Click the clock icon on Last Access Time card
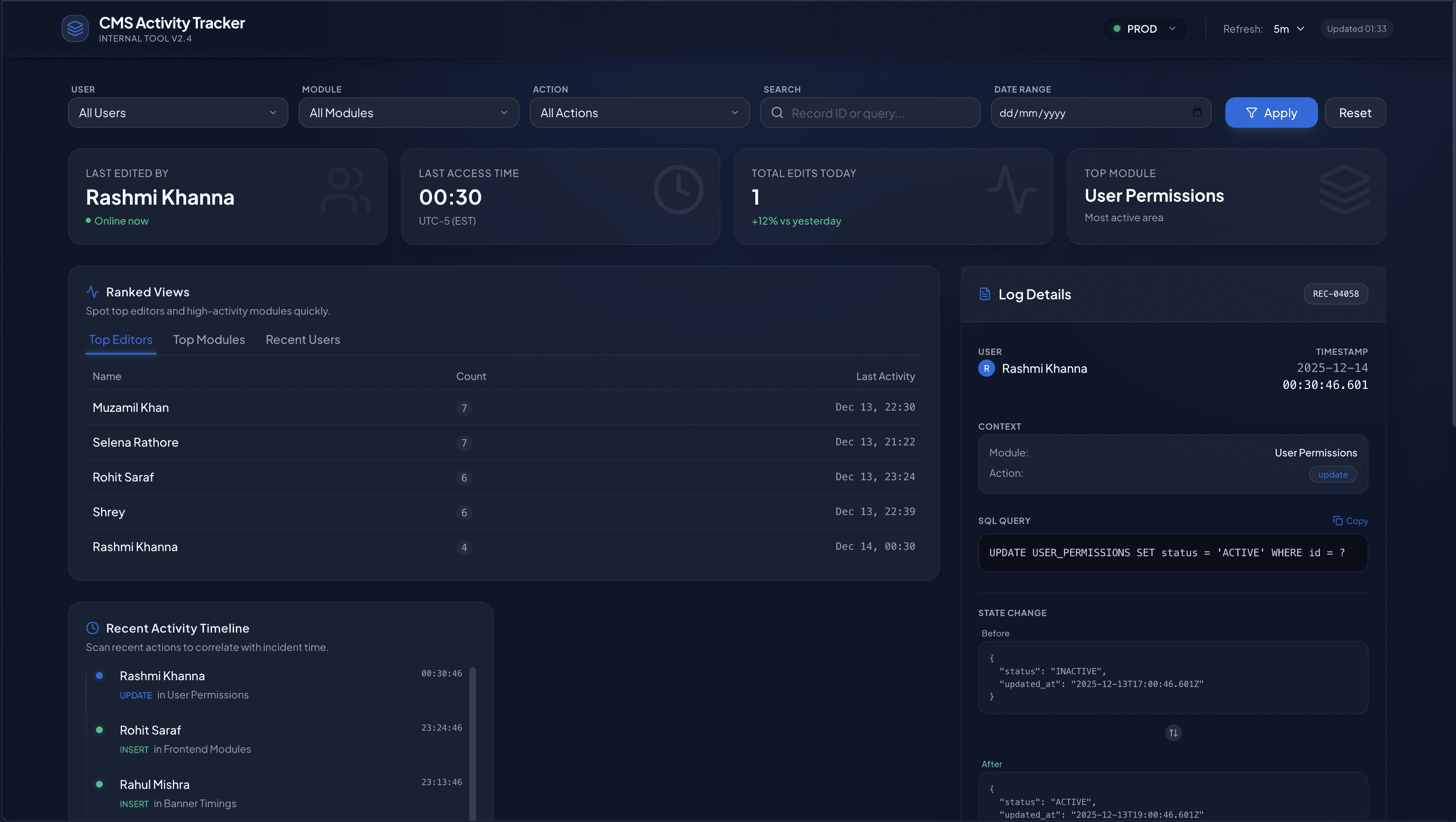Image resolution: width=1456 pixels, height=822 pixels. [x=678, y=190]
